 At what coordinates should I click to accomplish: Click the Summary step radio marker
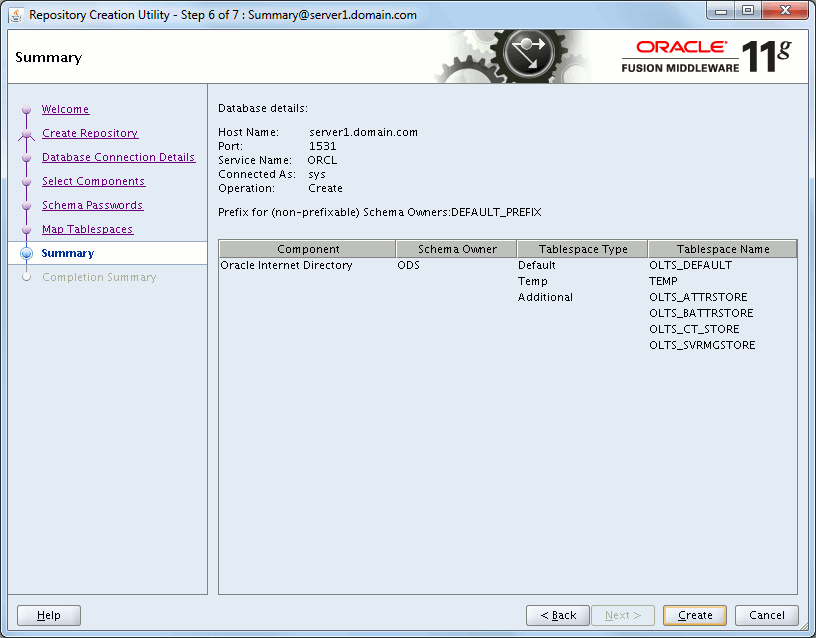point(27,253)
